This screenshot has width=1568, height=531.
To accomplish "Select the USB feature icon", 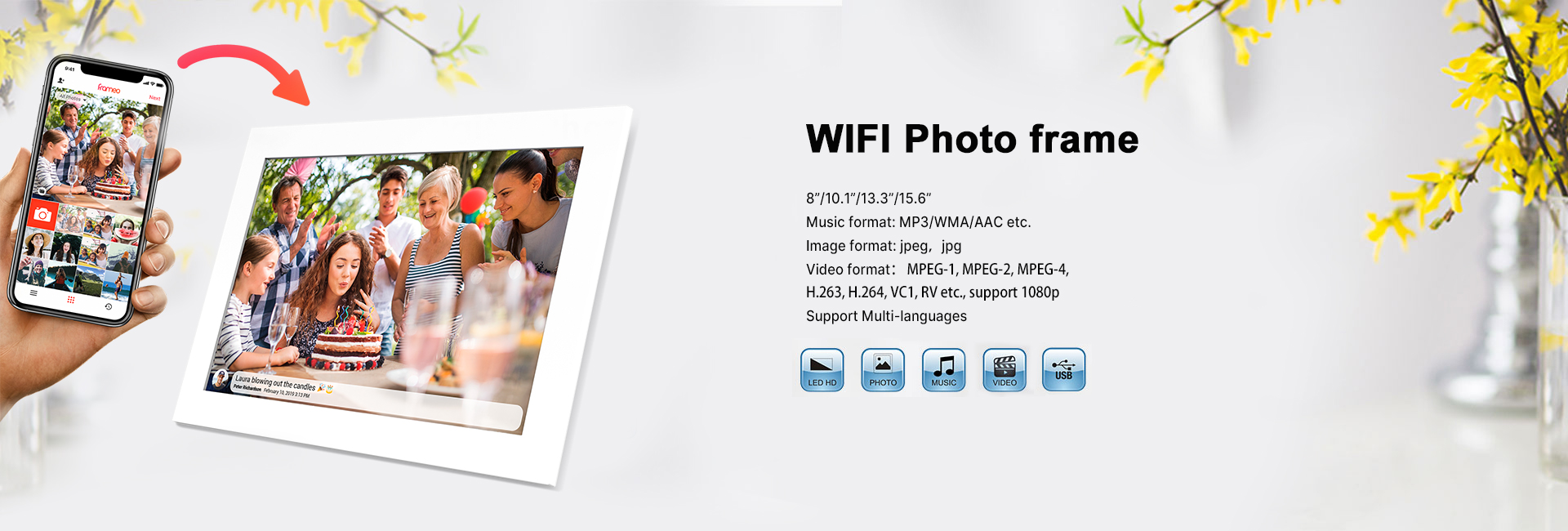I will 1064,369.
